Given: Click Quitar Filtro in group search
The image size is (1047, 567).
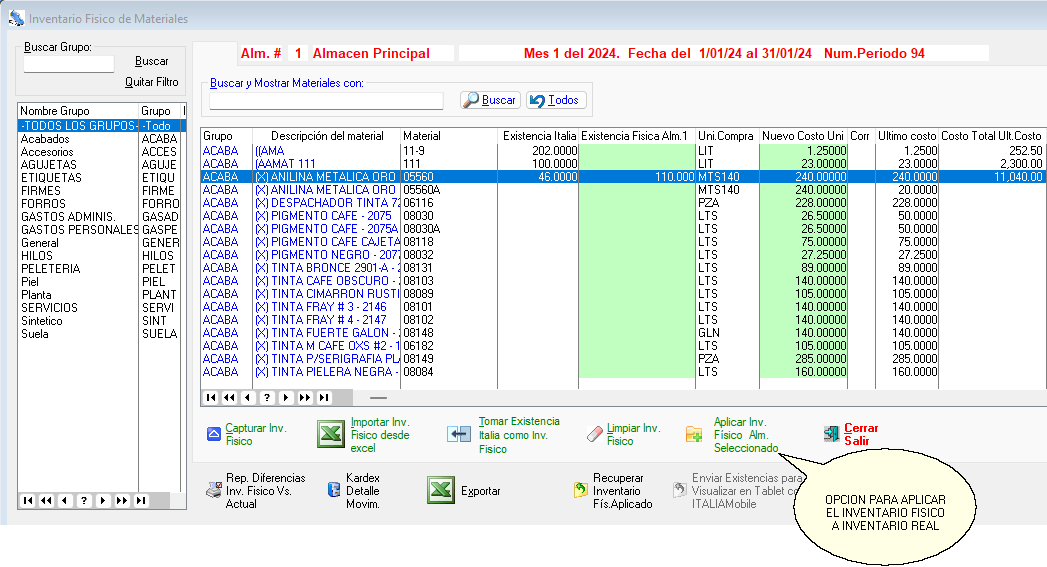Looking at the screenshot, I should pos(151,82).
